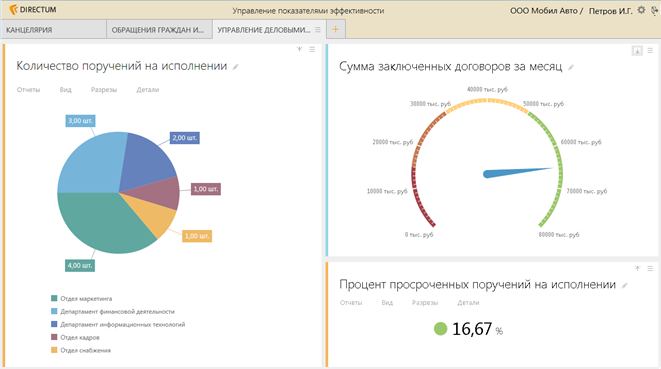
Task: Open menu of Процент просроченных поручений widget
Action: [650, 268]
